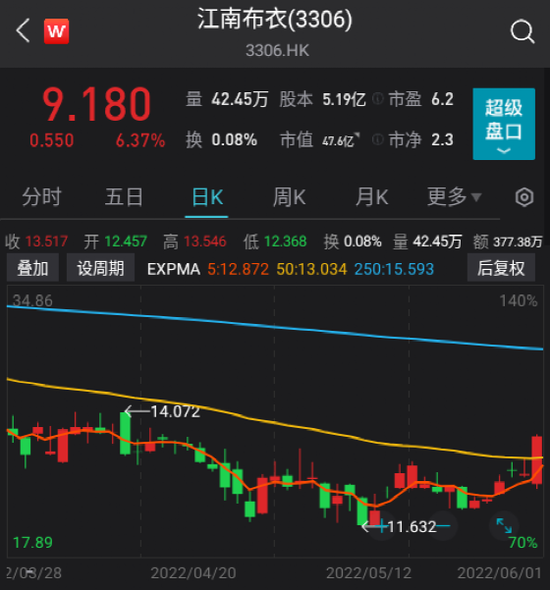
Task: Expand the 市值 47.6亿 detail arrow
Action: coord(357,135)
